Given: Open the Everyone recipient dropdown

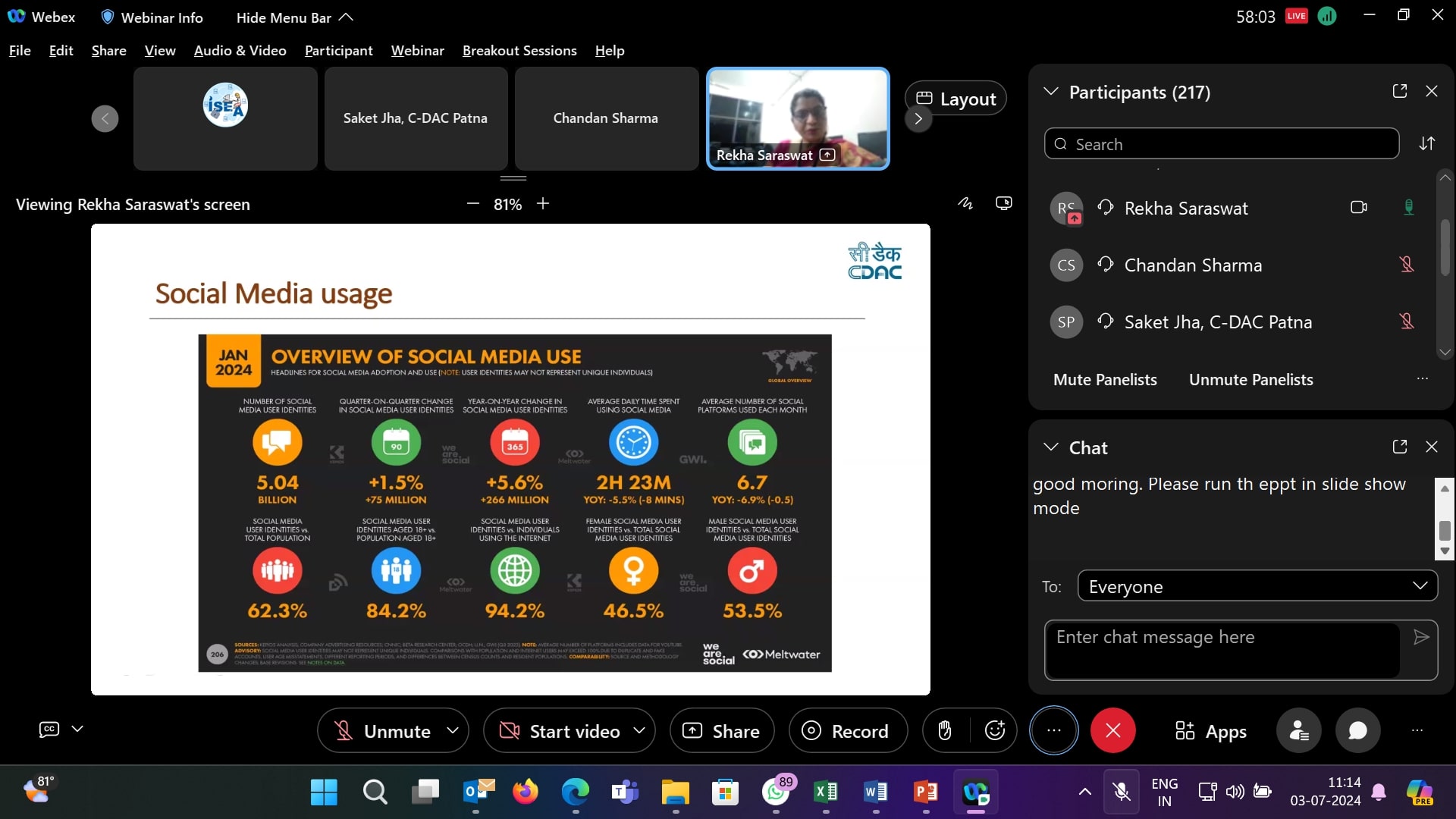Looking at the screenshot, I should tap(1257, 586).
